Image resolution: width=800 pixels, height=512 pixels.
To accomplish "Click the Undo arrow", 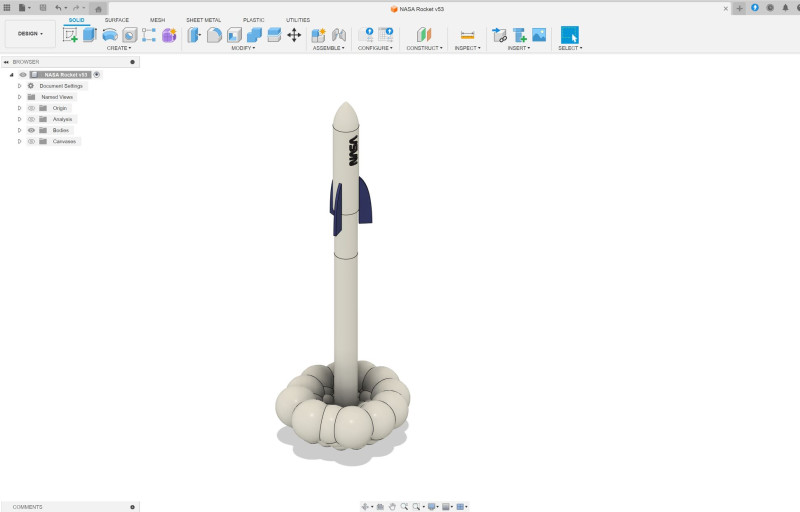I will (x=59, y=8).
